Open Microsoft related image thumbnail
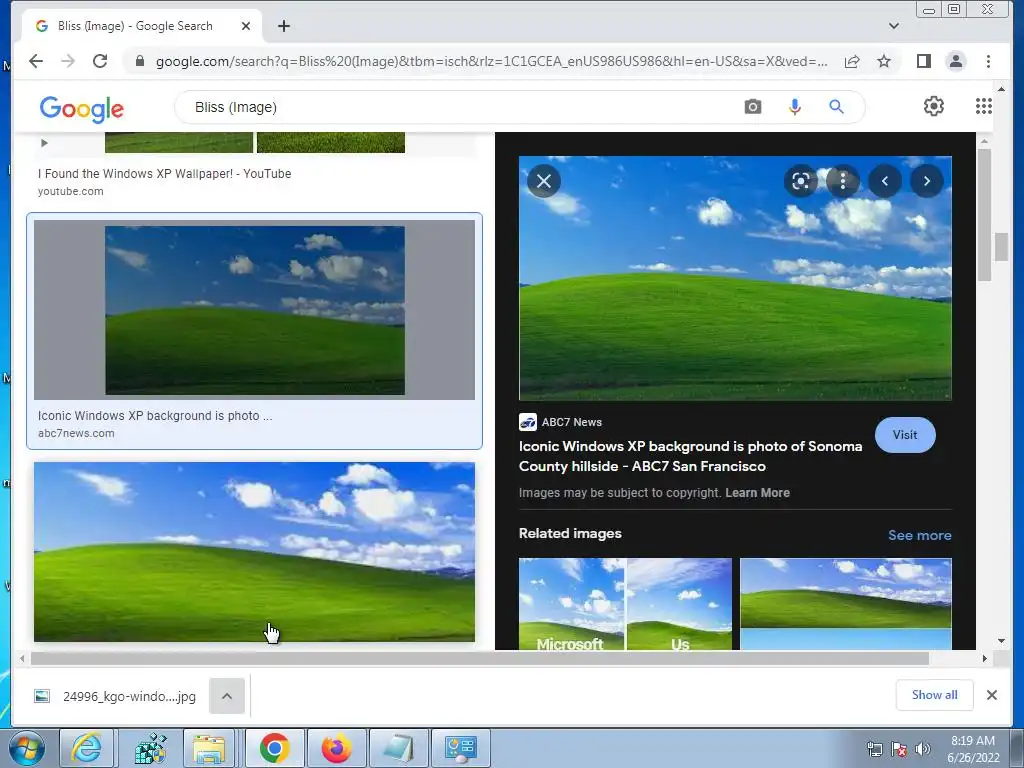 (x=571, y=604)
